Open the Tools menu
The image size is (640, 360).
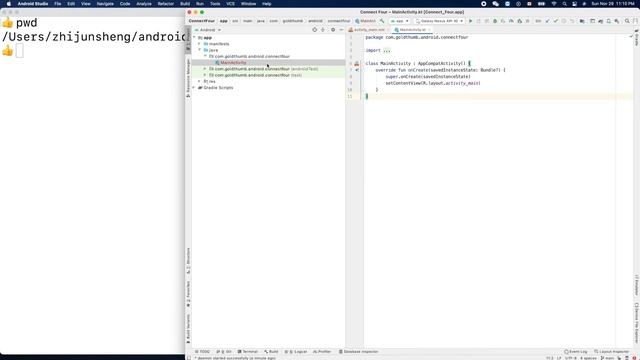[x=215, y=4]
